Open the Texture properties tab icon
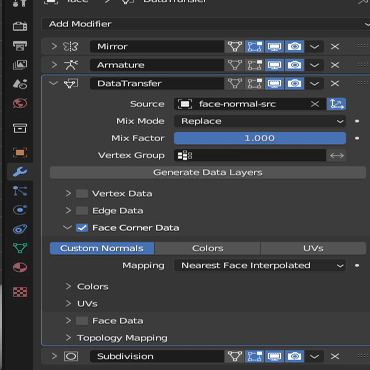Screen dimensions: 370x370 pos(20,292)
